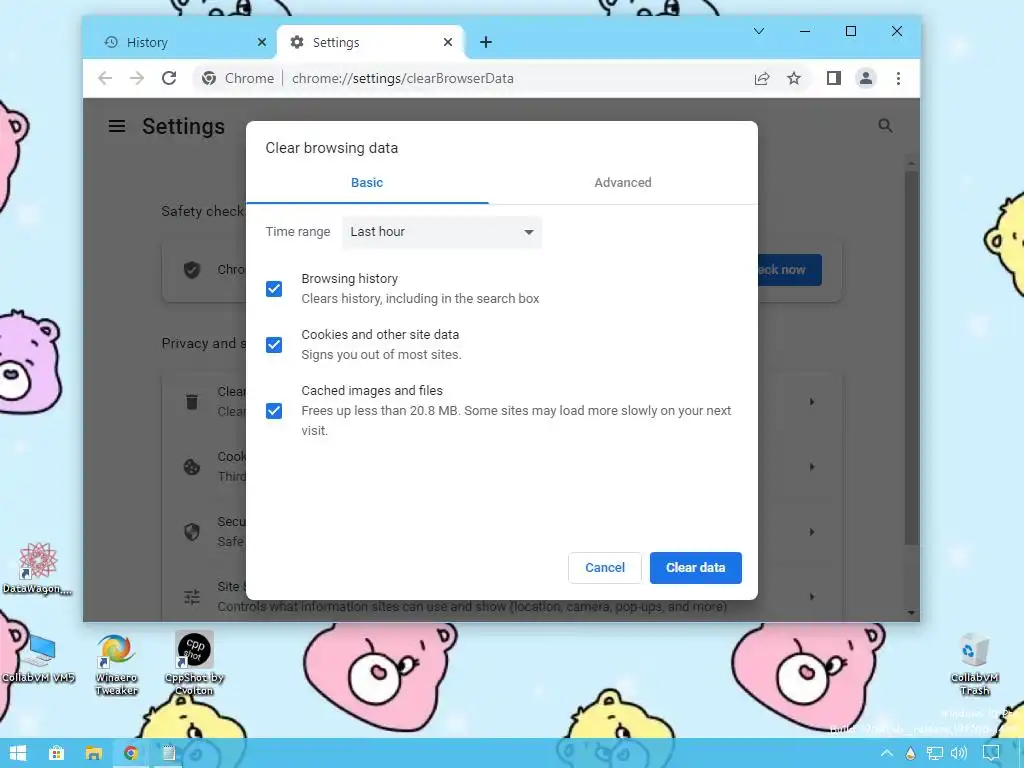1024x768 pixels.
Task: Open the Notepad taskbar icon
Action: pyautogui.click(x=168, y=753)
